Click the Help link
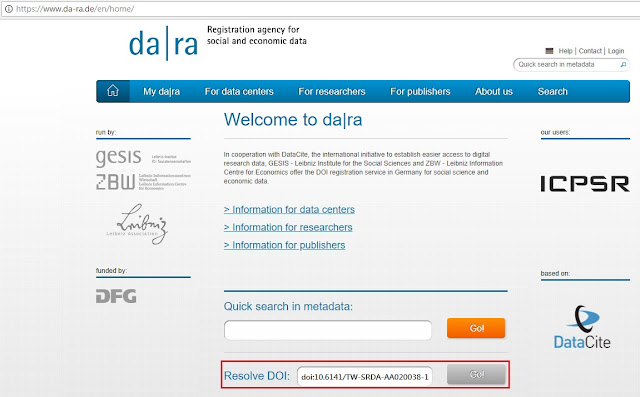The width and height of the screenshot is (640, 397). (x=565, y=51)
